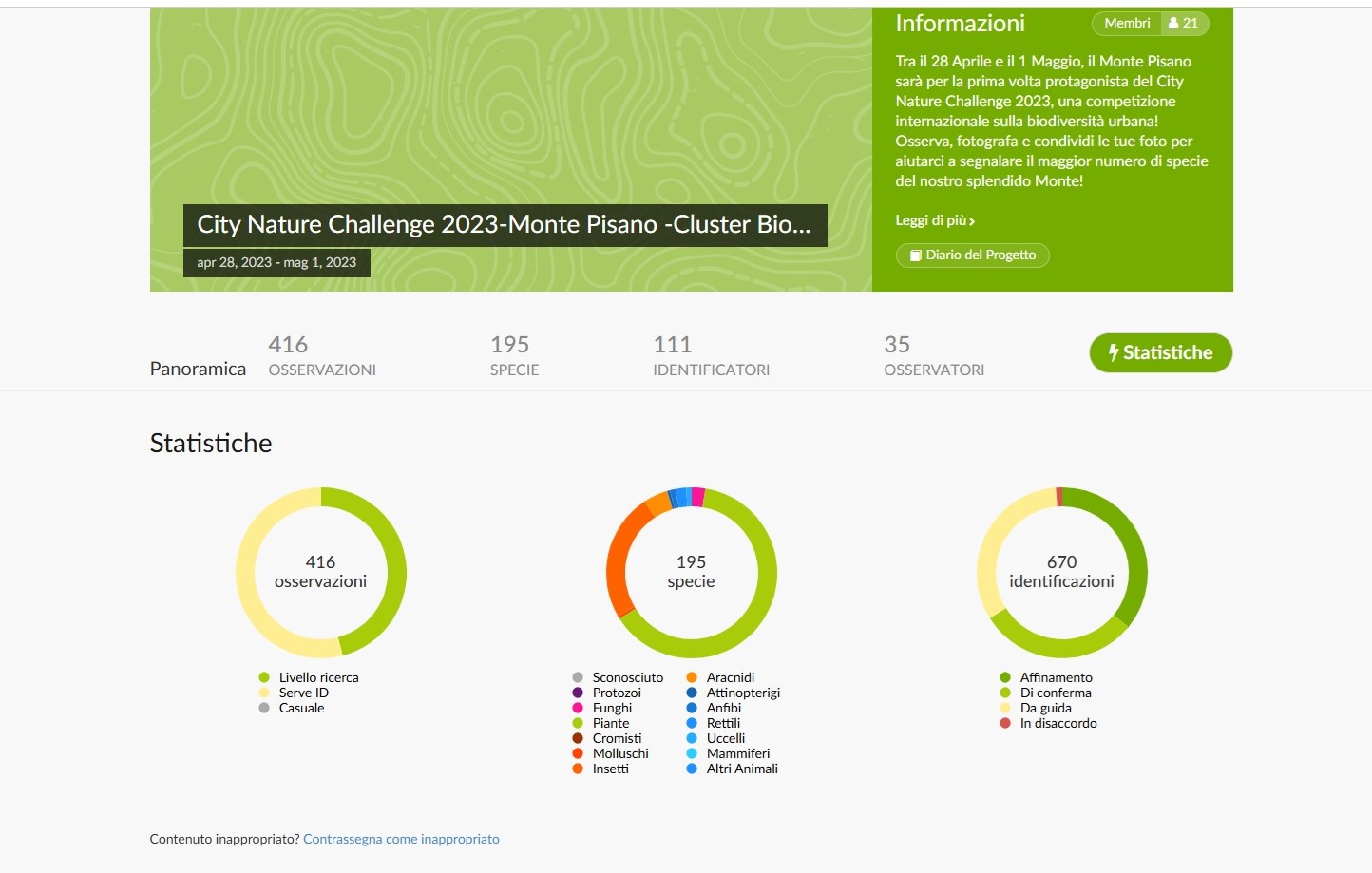Click the Da guida yellow legend dot

[1005, 708]
